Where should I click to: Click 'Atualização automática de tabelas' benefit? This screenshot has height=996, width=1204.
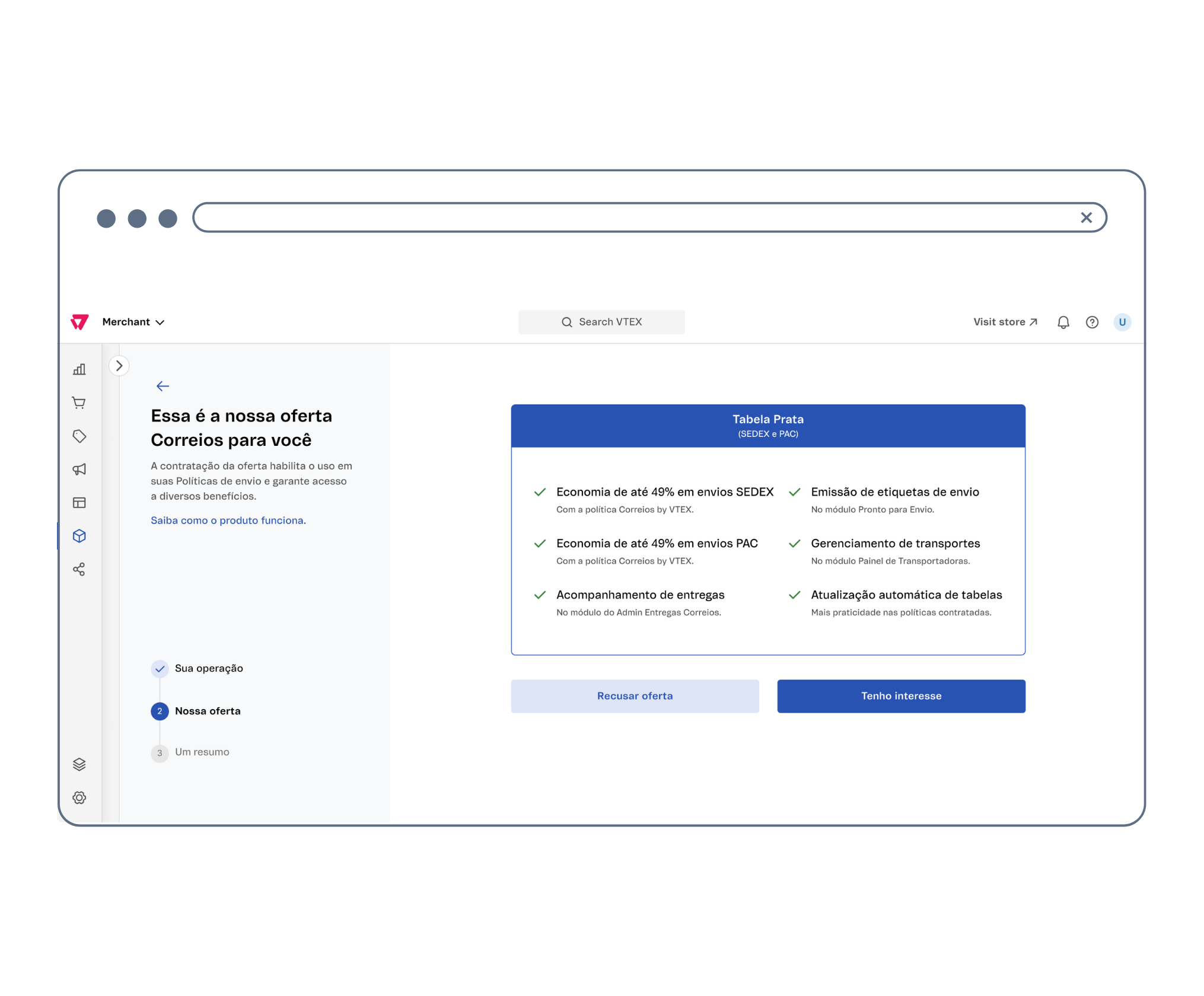(906, 595)
